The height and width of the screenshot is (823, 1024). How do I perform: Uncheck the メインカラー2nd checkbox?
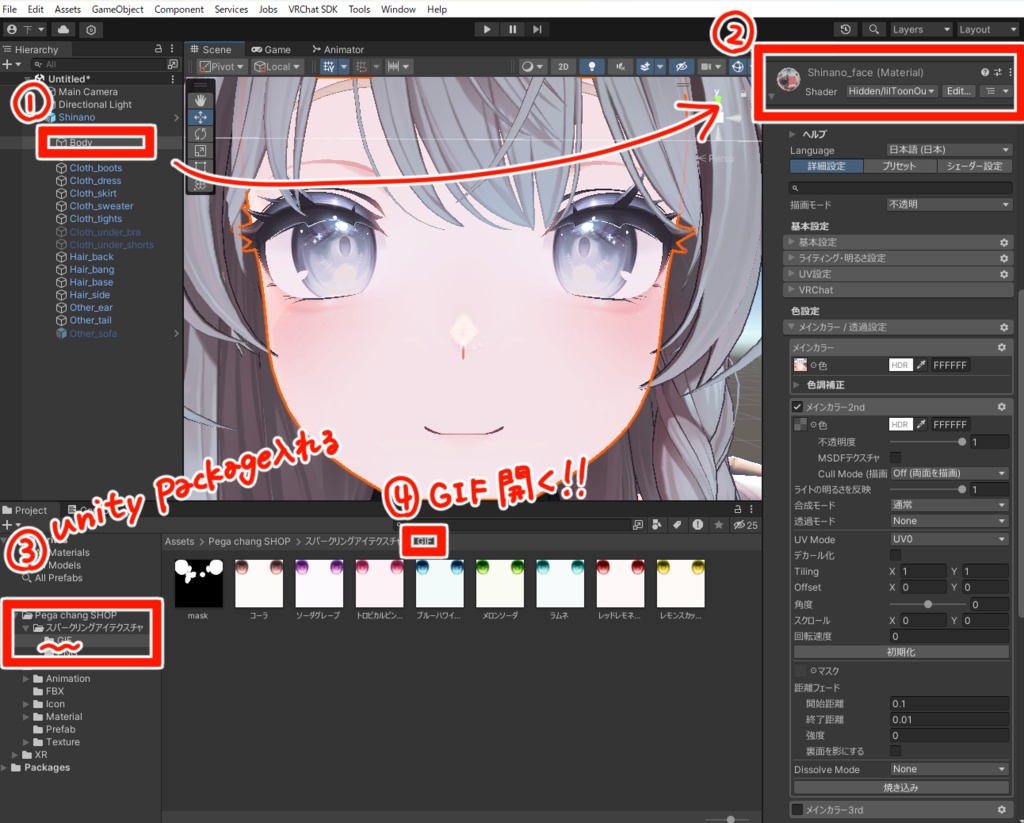797,407
